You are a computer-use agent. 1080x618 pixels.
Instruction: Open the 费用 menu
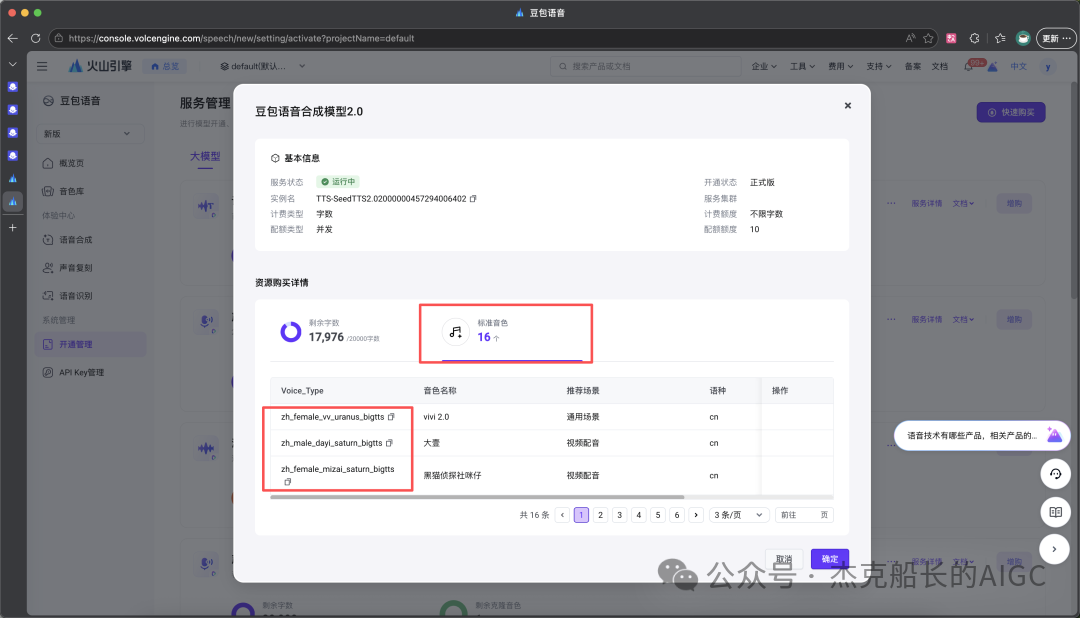(840, 66)
